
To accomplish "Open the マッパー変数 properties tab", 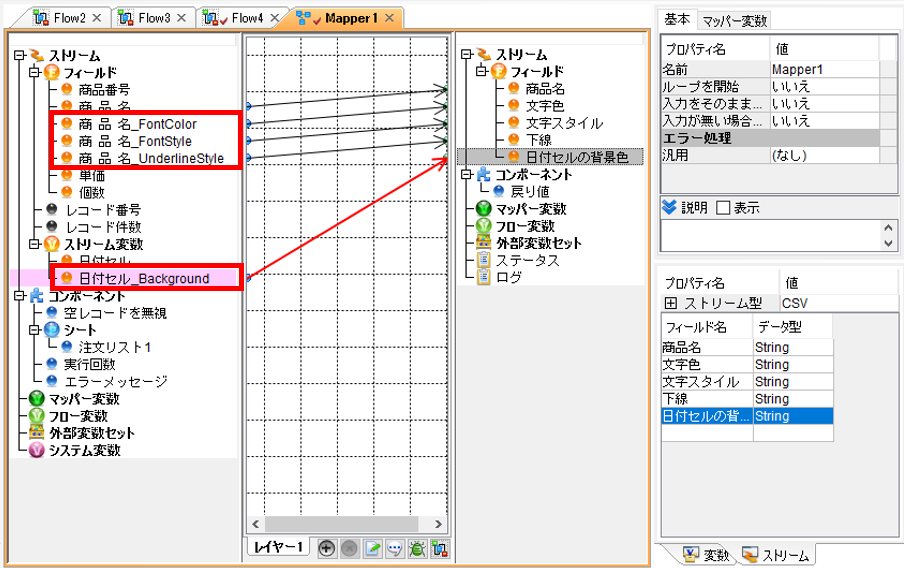I will [734, 21].
